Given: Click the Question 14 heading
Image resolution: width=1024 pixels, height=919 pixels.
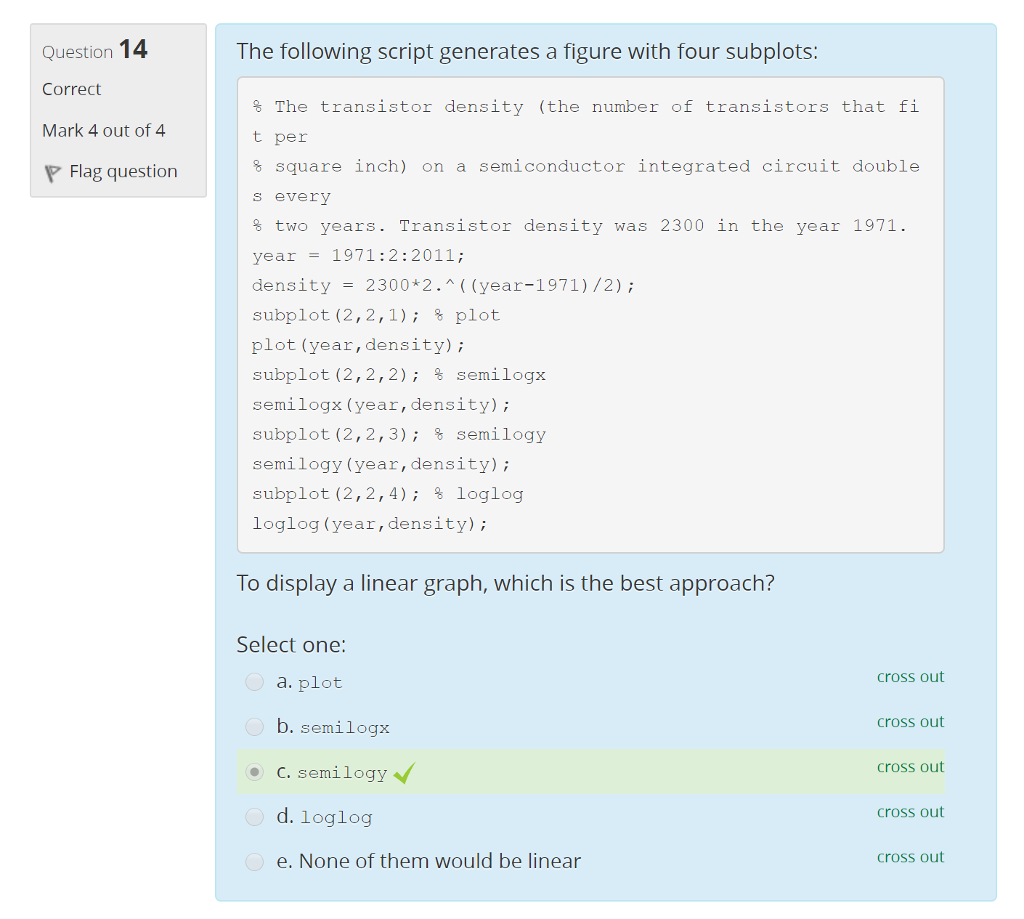Looking at the screenshot, I should pos(93,49).
